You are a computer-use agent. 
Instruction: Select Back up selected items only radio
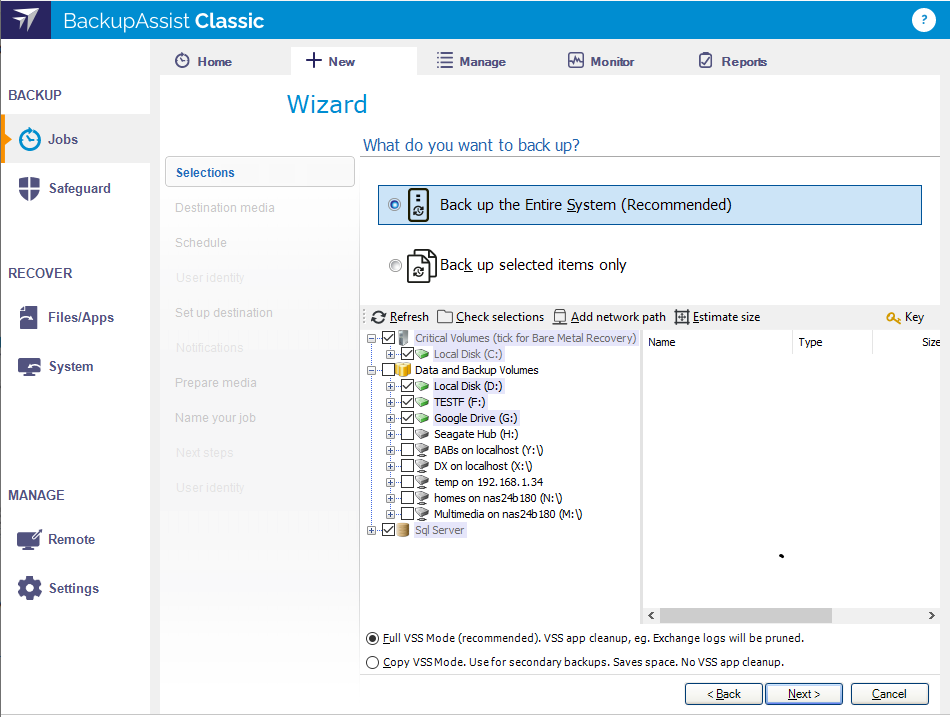[x=395, y=265]
